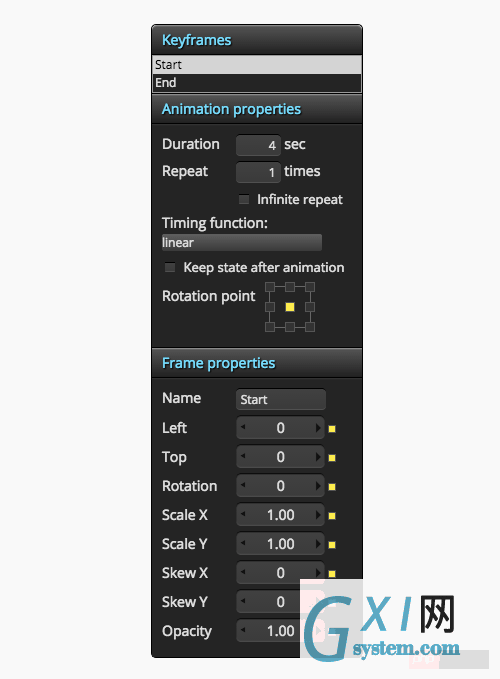
Task: Click yellow keyframe marker beside Rotation
Action: click(332, 487)
